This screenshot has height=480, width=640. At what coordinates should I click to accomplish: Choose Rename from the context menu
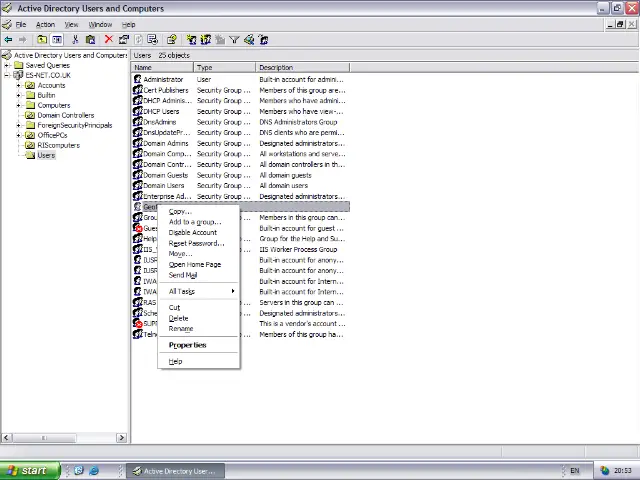click(x=199, y=329)
